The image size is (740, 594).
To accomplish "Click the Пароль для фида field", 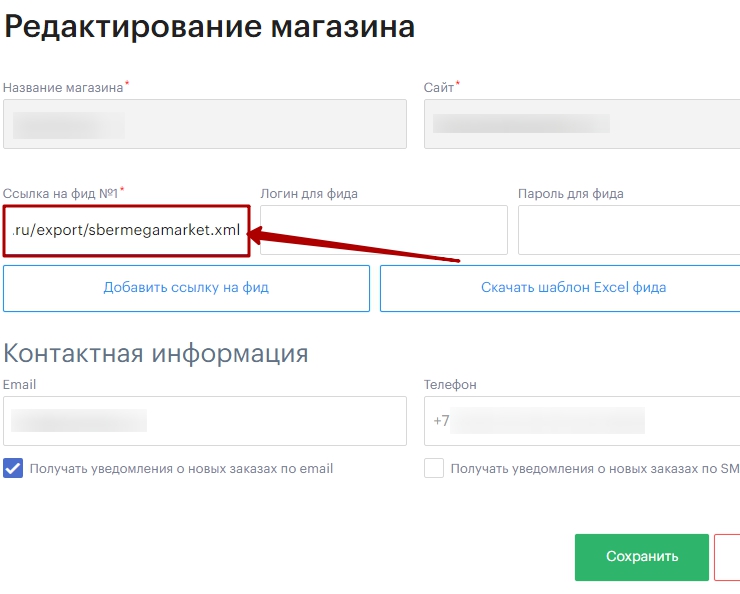I will click(x=629, y=230).
